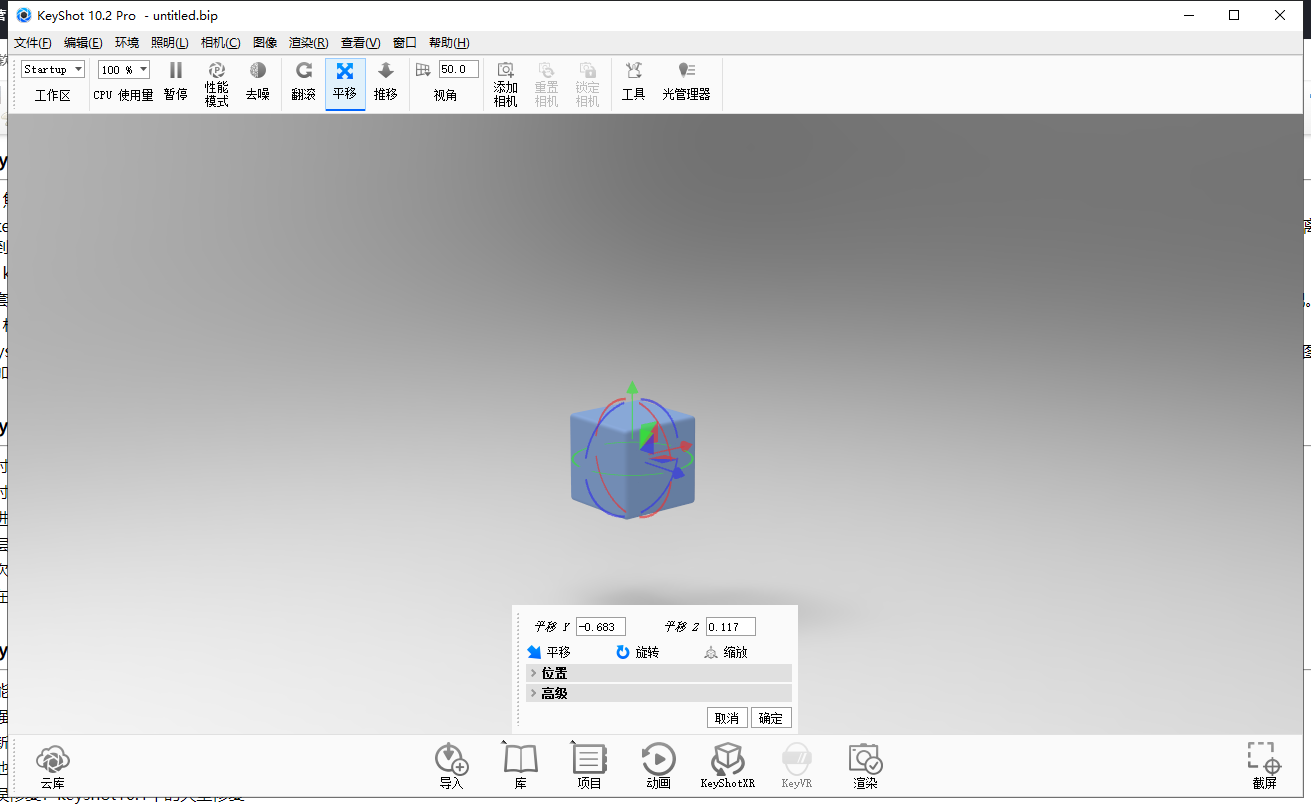Click the field of view value 50.0 field
1311x805 pixels.
tap(459, 69)
